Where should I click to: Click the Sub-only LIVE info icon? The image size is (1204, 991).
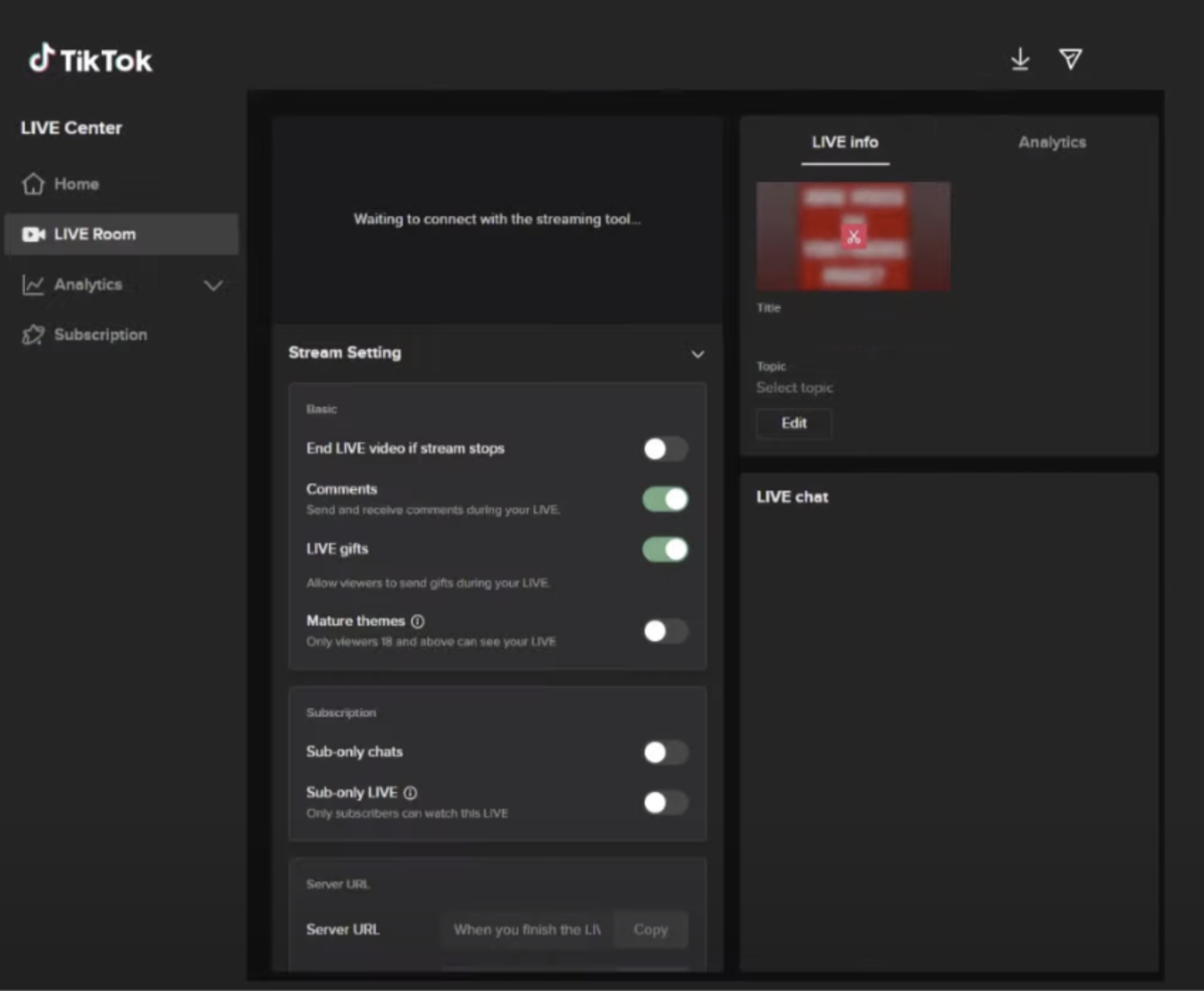click(410, 793)
